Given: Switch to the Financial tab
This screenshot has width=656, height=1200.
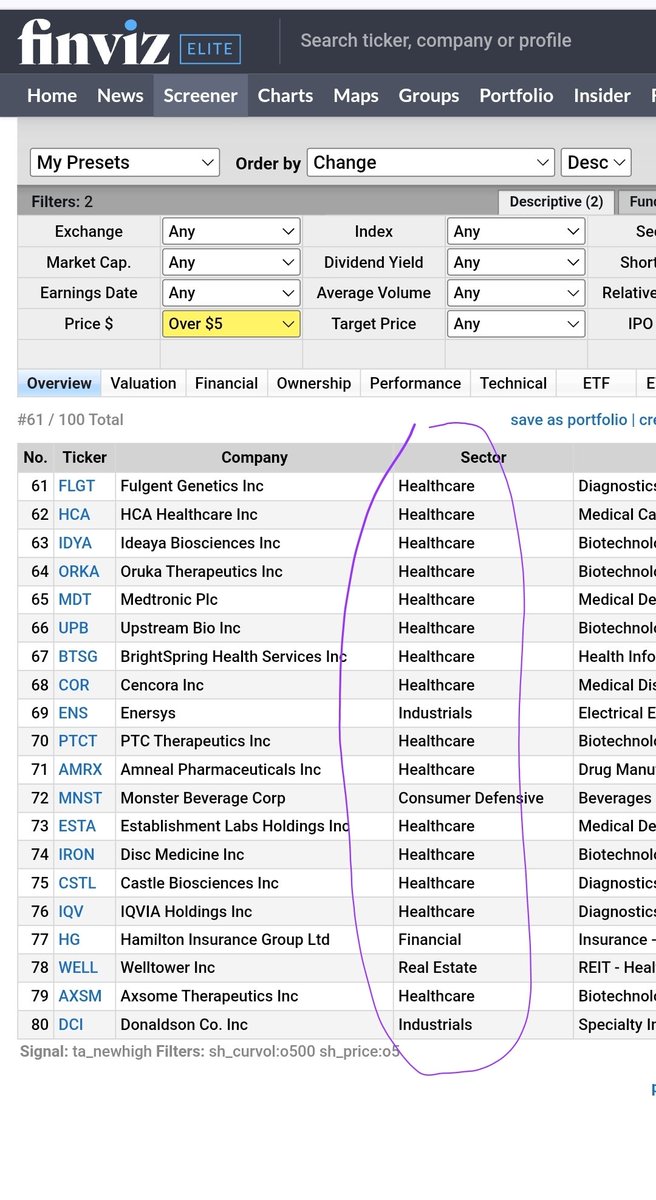Looking at the screenshot, I should 226,383.
